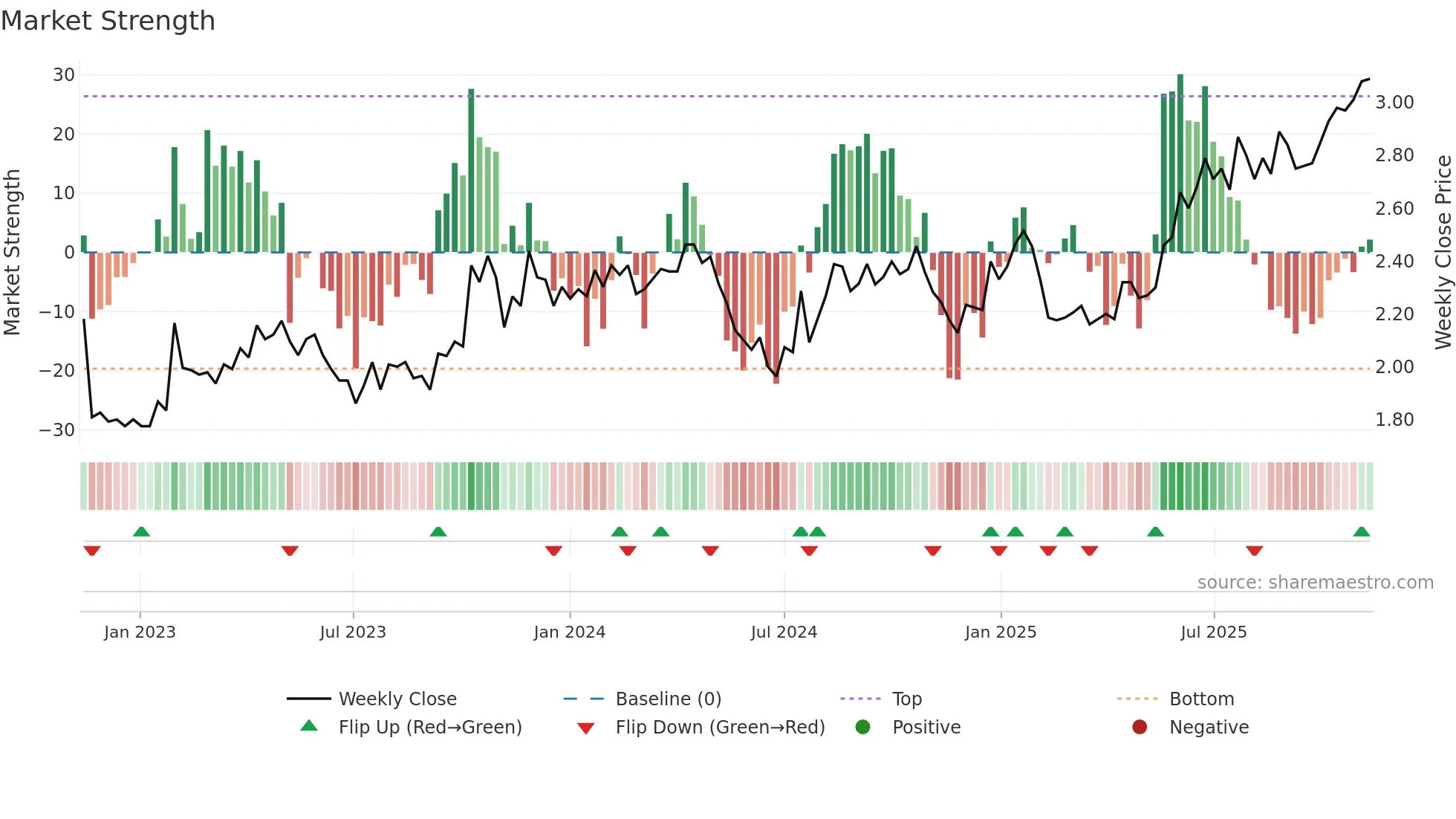
Task: Click the last red flip-down marker after Jul 2025
Action: pos(1255,551)
